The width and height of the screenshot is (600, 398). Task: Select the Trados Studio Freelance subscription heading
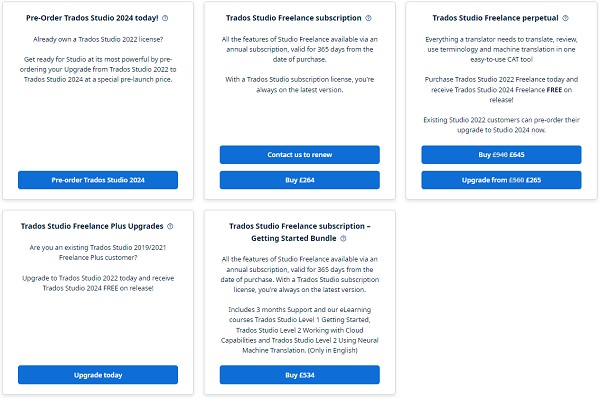point(293,18)
